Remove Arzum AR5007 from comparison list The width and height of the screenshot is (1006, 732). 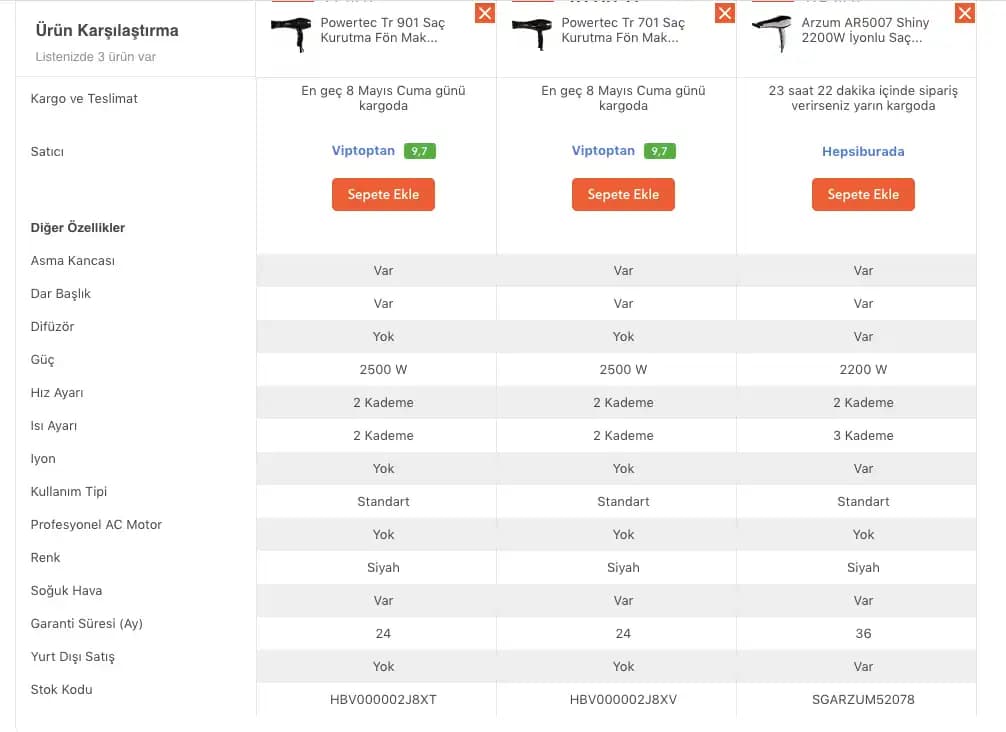pyautogui.click(x=965, y=13)
